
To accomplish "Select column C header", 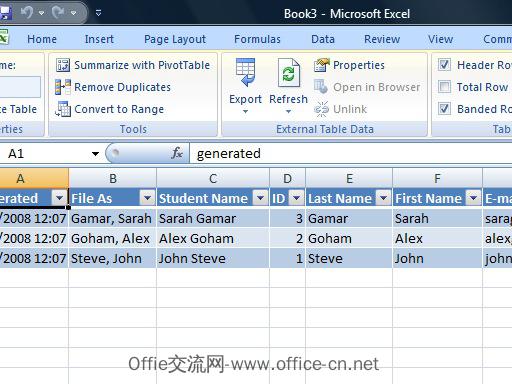I will coord(213,178).
